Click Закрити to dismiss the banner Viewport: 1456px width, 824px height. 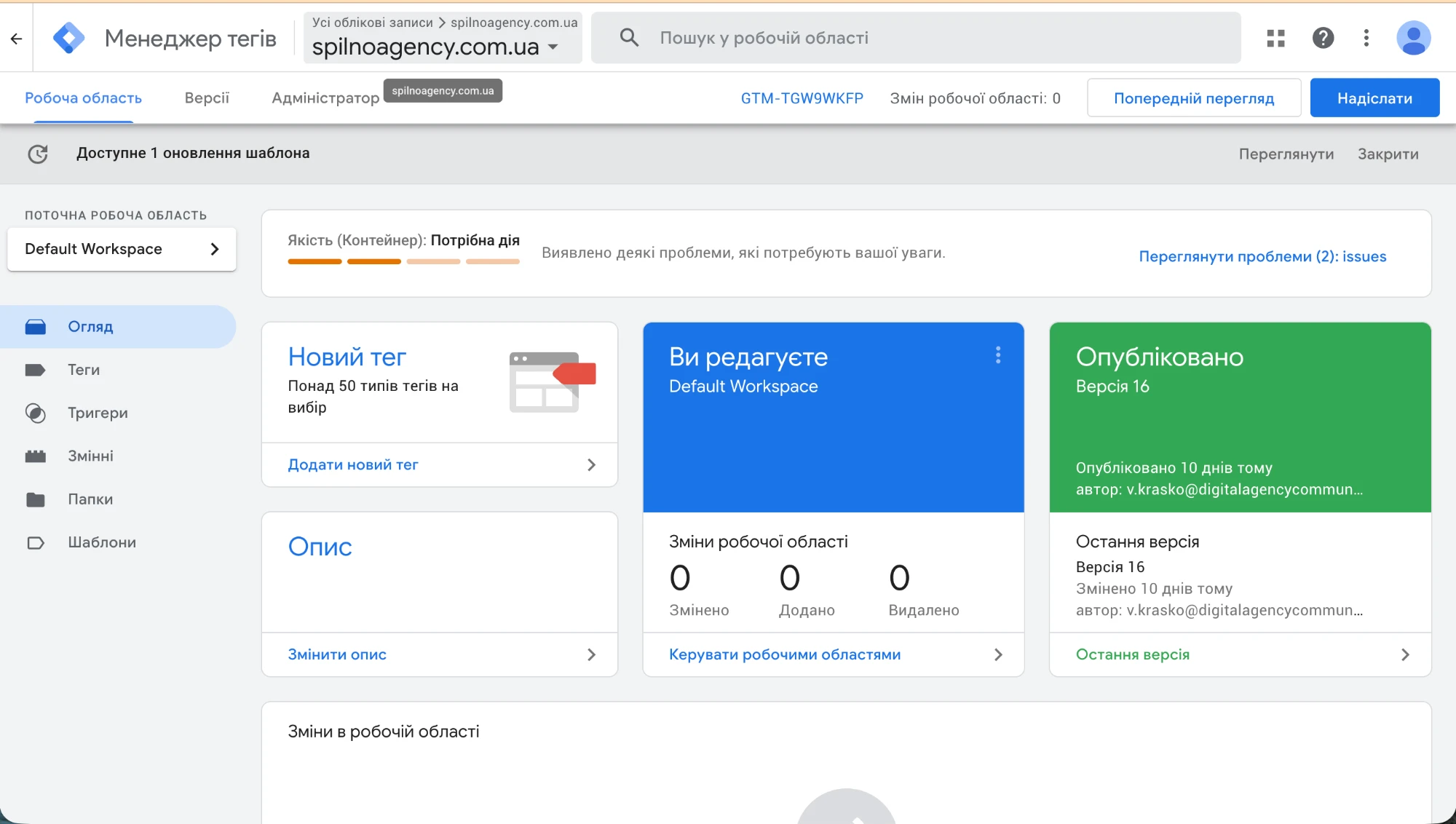click(1388, 154)
